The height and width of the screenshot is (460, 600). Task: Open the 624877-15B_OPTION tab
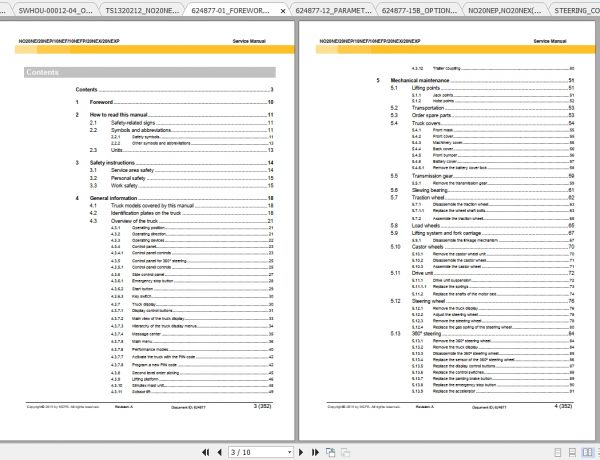tap(419, 10)
